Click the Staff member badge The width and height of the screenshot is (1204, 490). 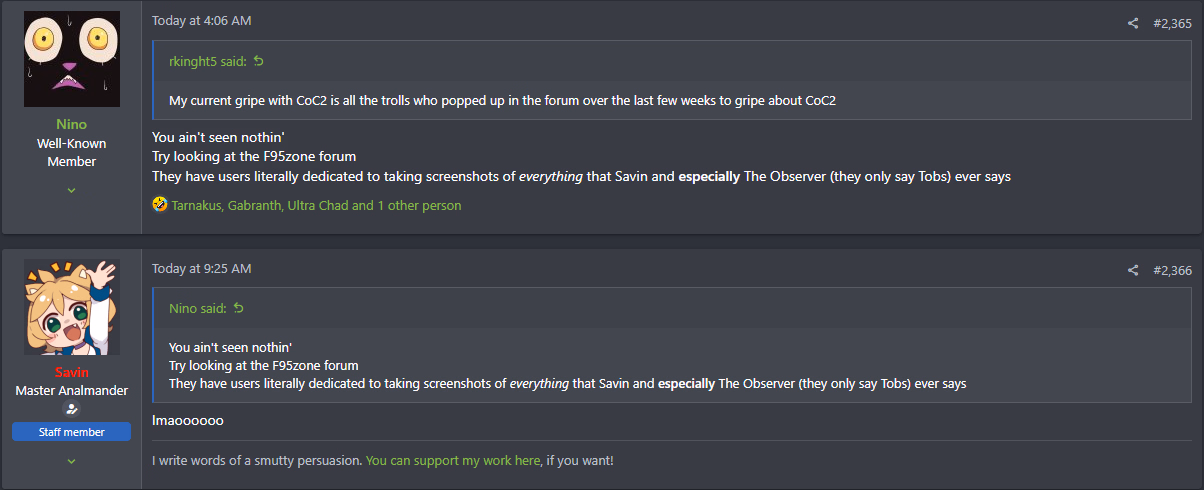click(x=72, y=432)
